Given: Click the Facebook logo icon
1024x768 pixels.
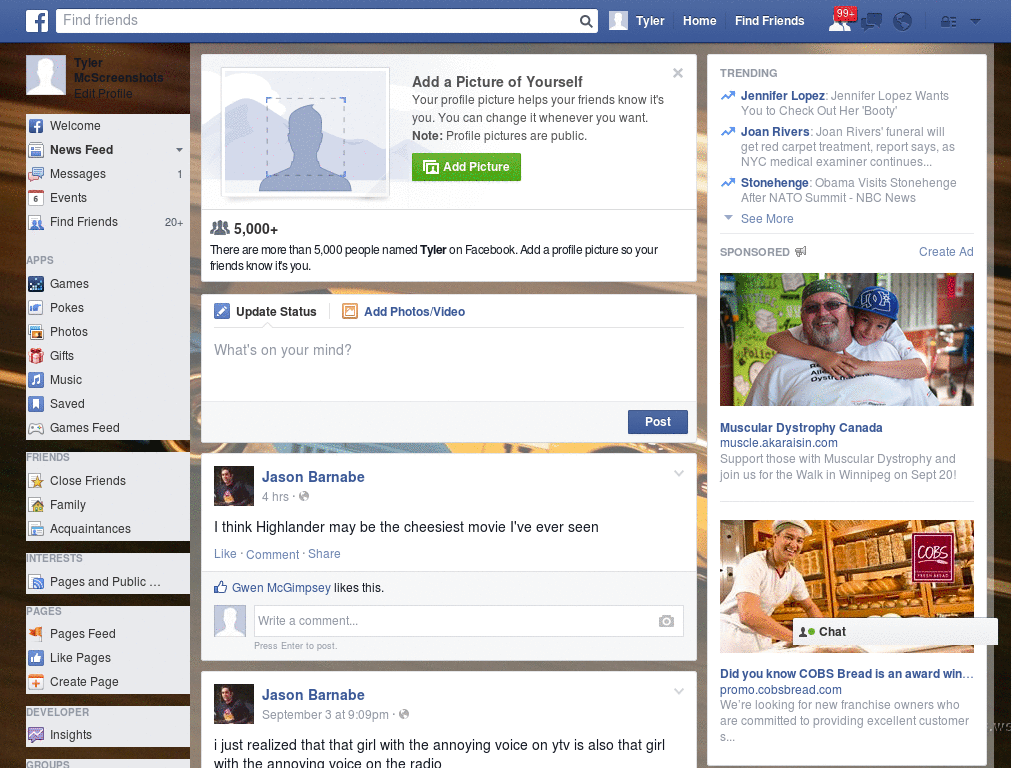Looking at the screenshot, I should (x=37, y=21).
